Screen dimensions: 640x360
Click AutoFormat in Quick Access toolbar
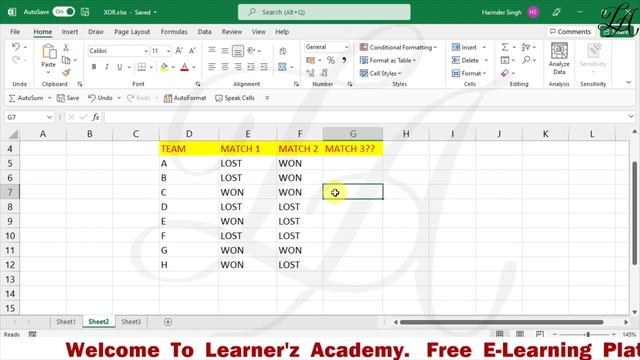point(185,98)
